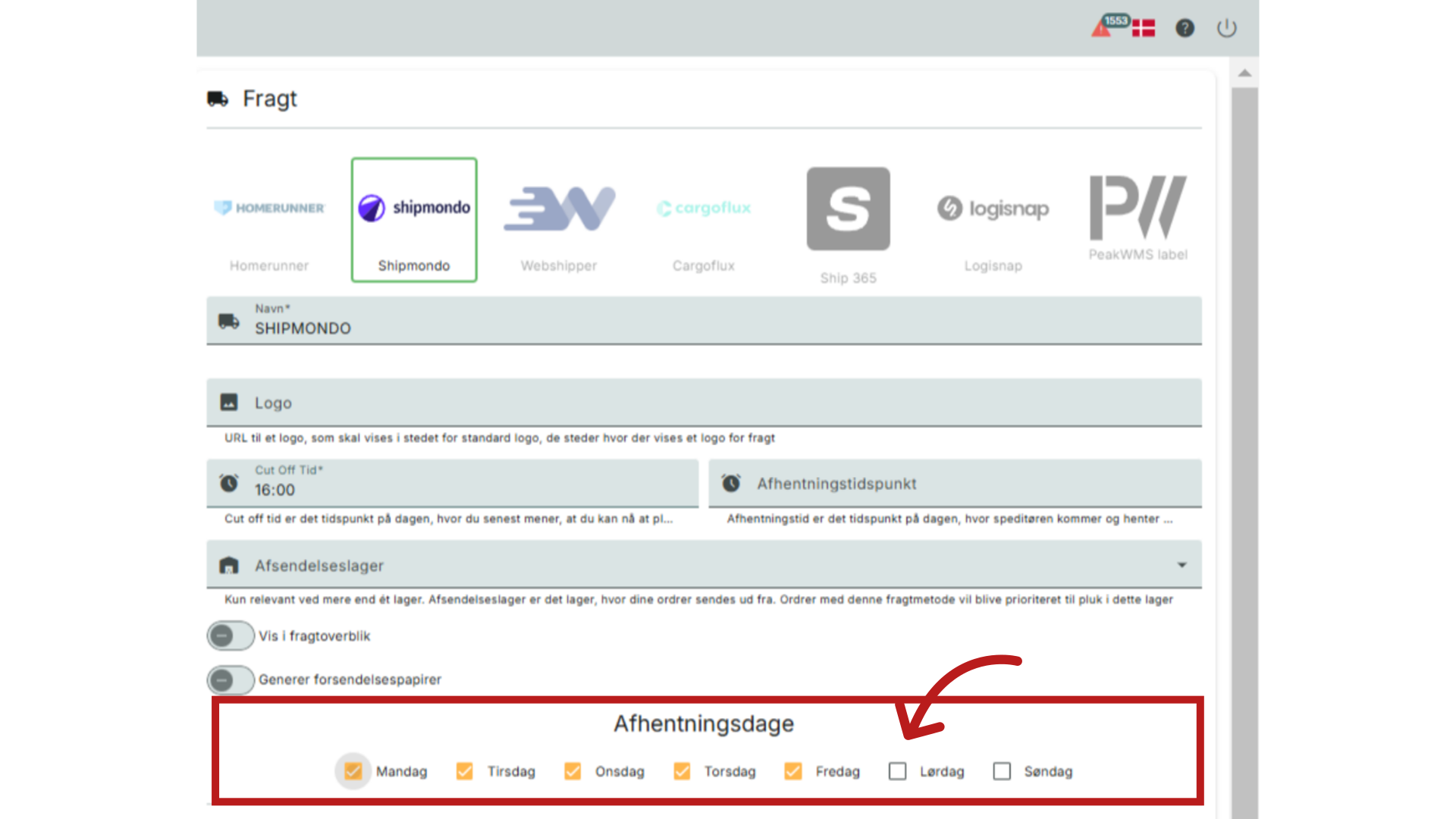Select the Logisnap provider logo
The width and height of the screenshot is (1456, 819).
tap(993, 208)
